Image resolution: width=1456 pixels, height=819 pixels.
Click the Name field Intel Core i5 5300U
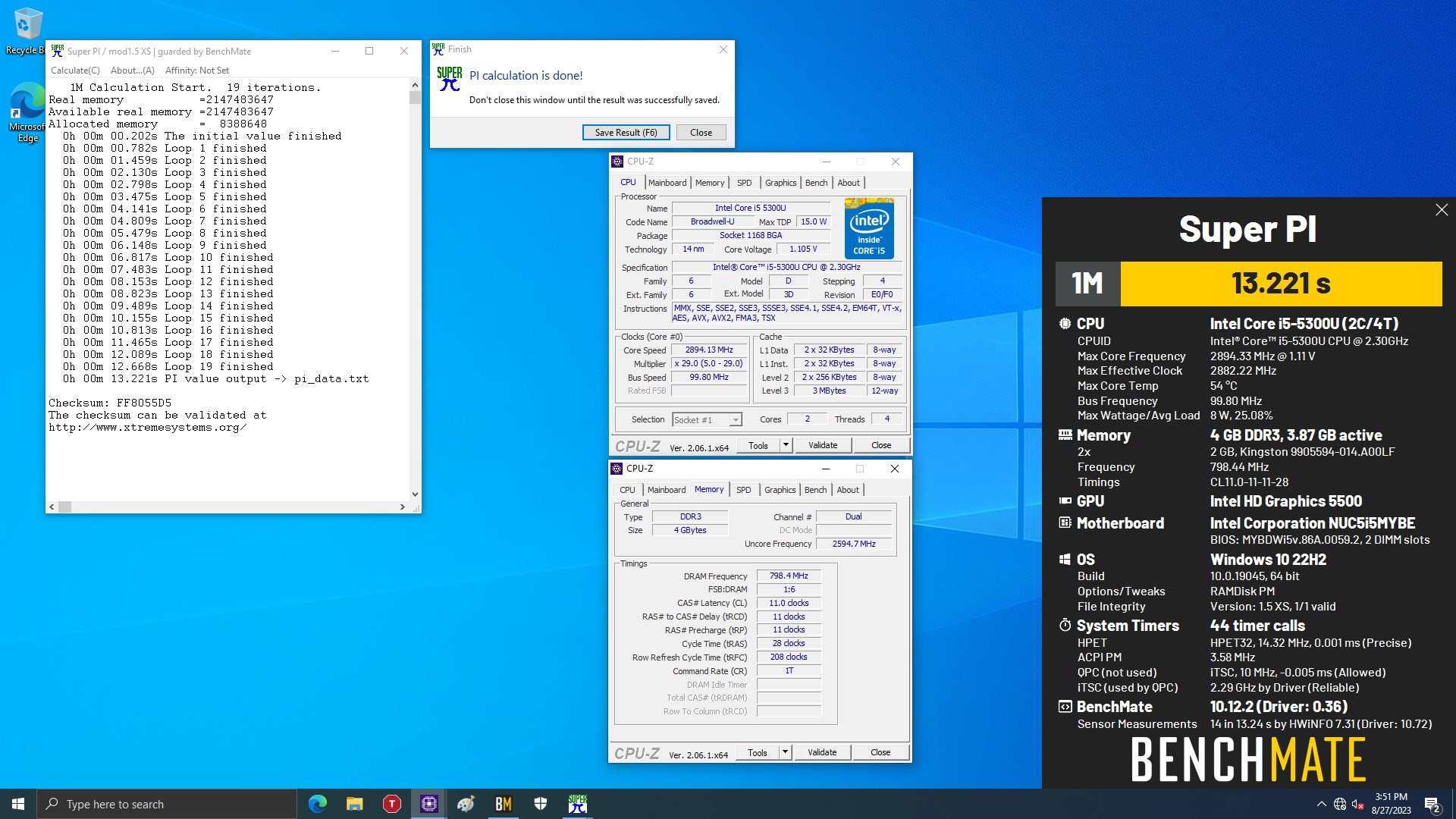(x=751, y=208)
